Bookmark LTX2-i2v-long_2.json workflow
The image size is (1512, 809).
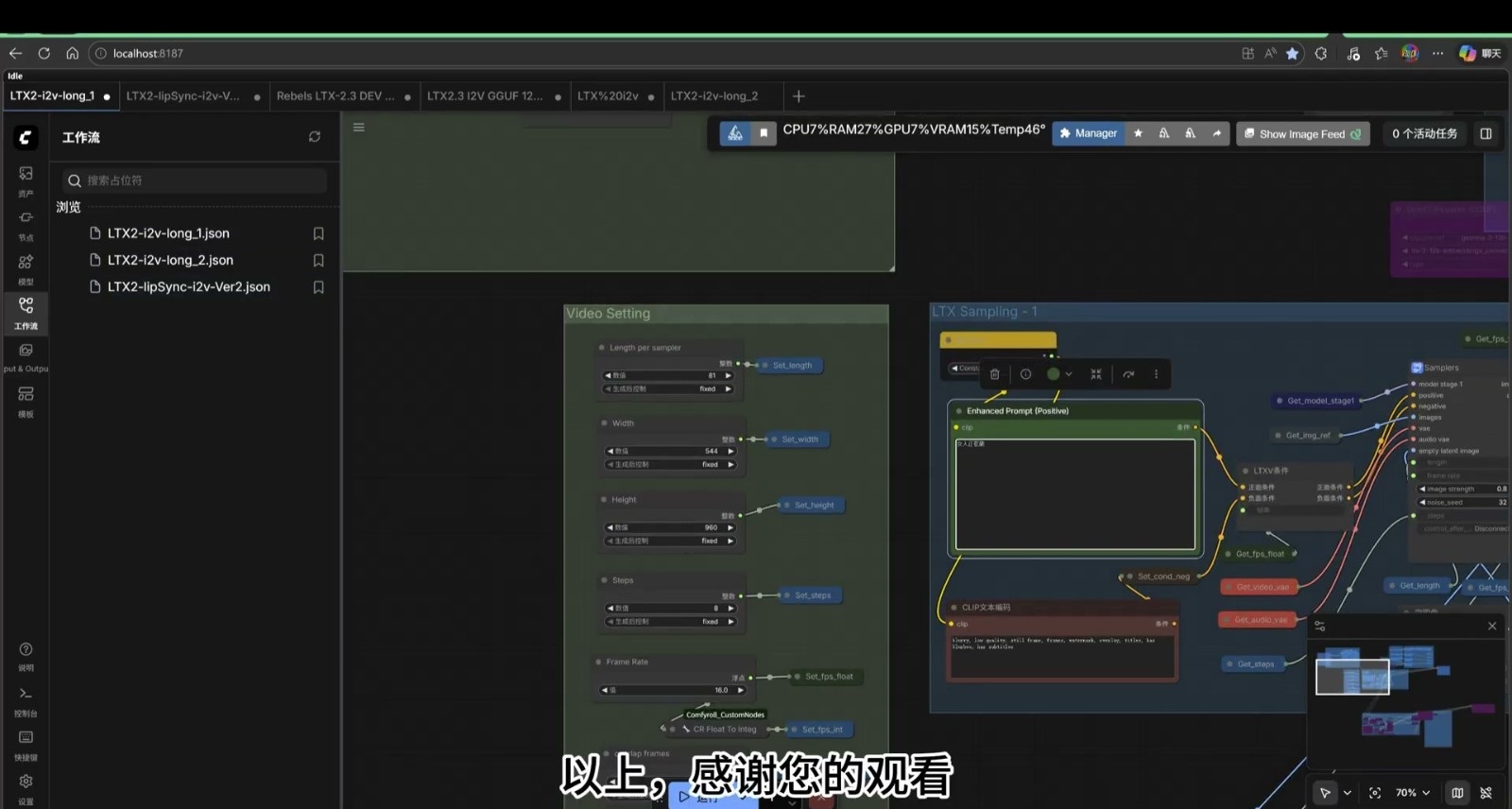point(318,260)
